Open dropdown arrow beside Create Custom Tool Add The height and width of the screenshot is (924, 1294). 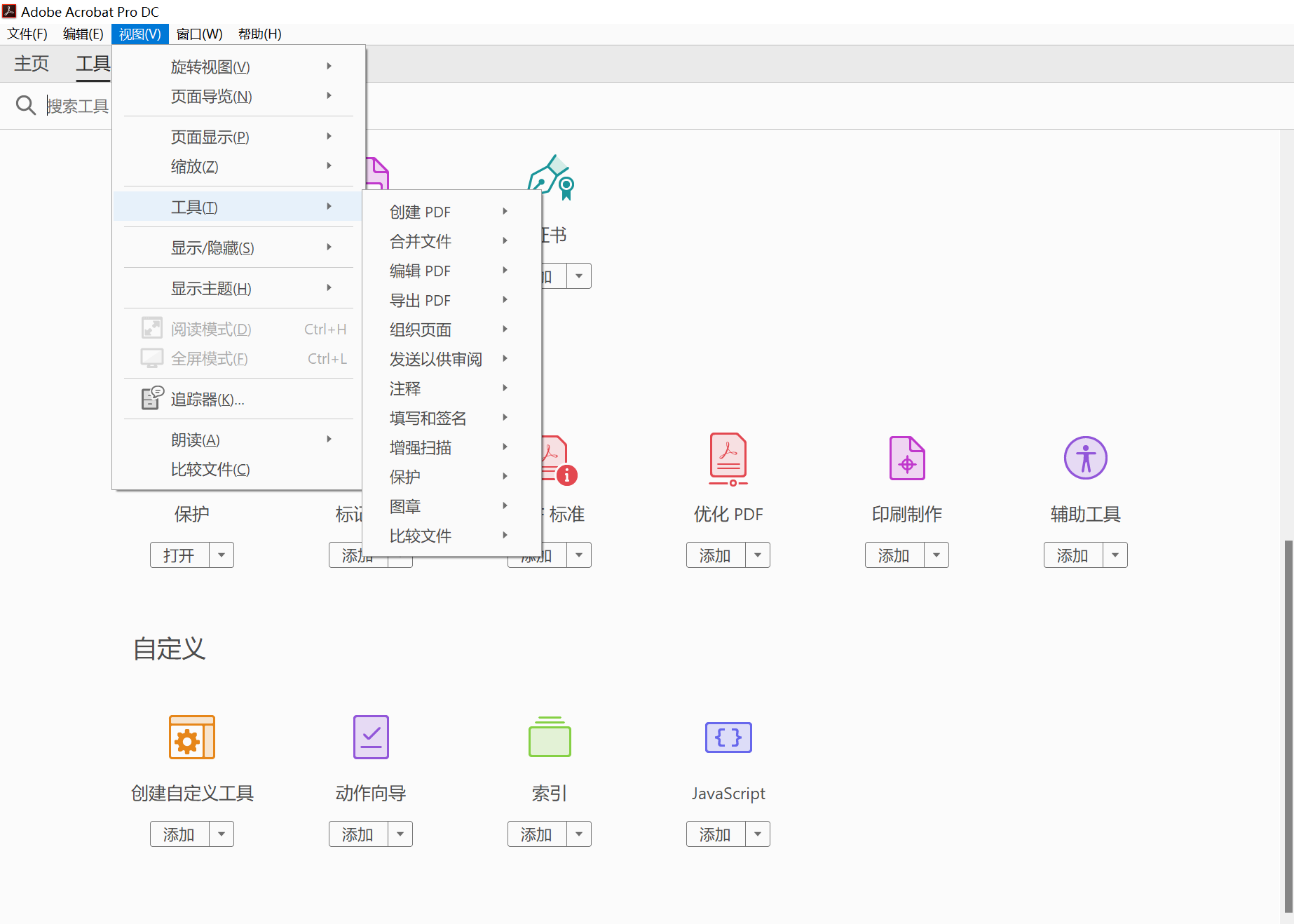pyautogui.click(x=222, y=834)
